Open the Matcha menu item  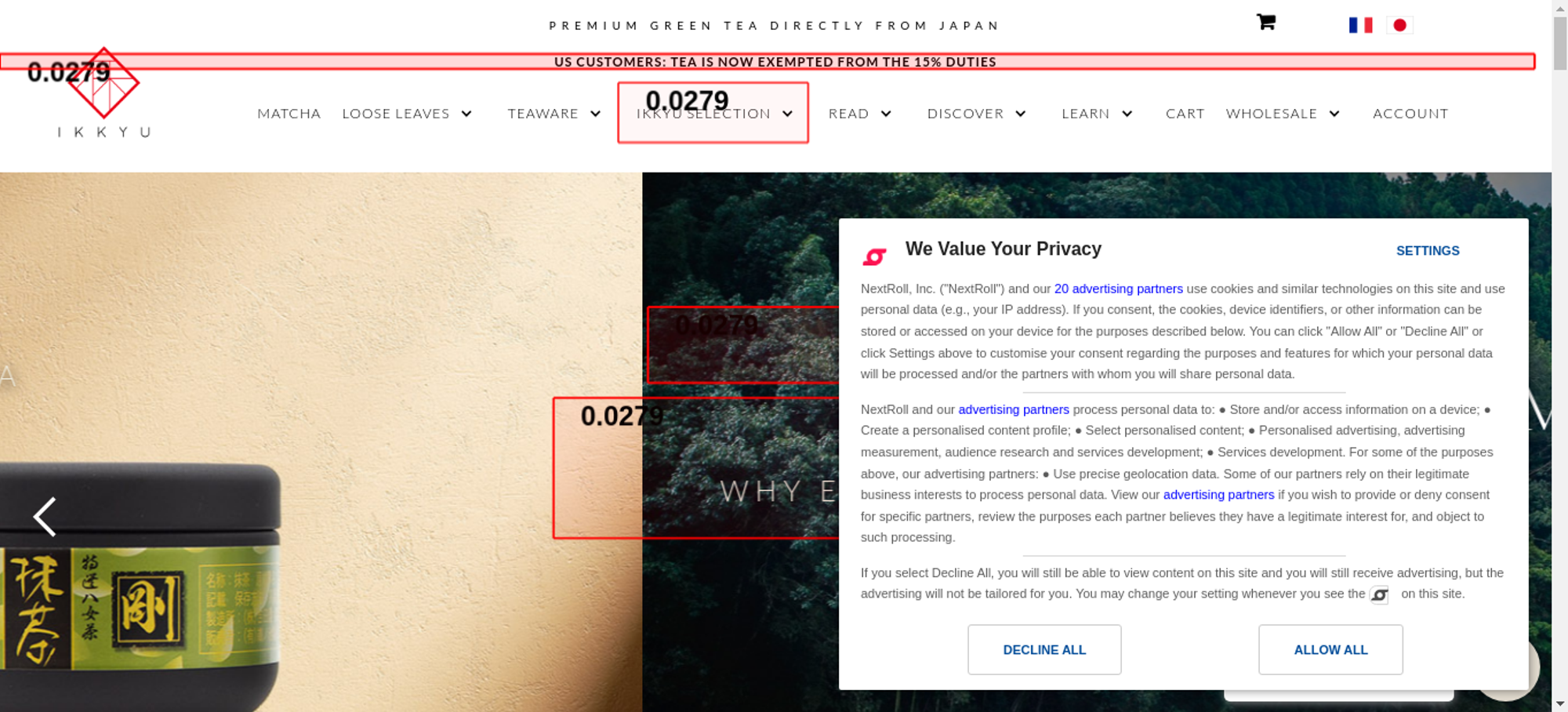(x=289, y=114)
